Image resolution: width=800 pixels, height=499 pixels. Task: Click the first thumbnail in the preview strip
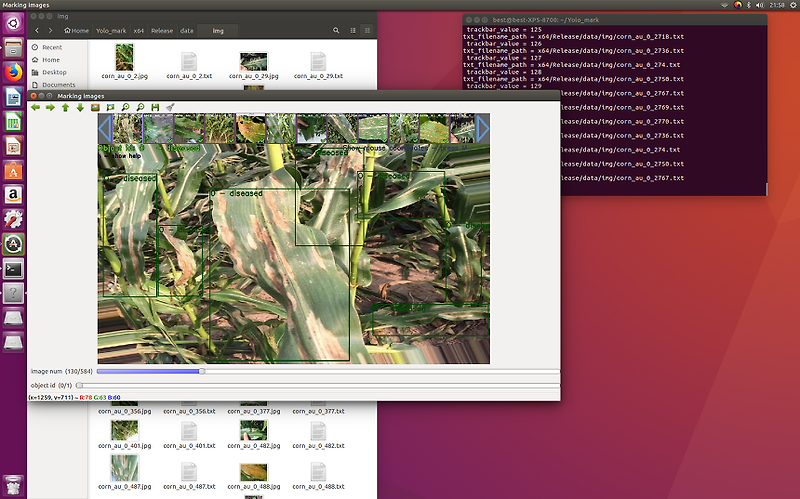[127, 129]
